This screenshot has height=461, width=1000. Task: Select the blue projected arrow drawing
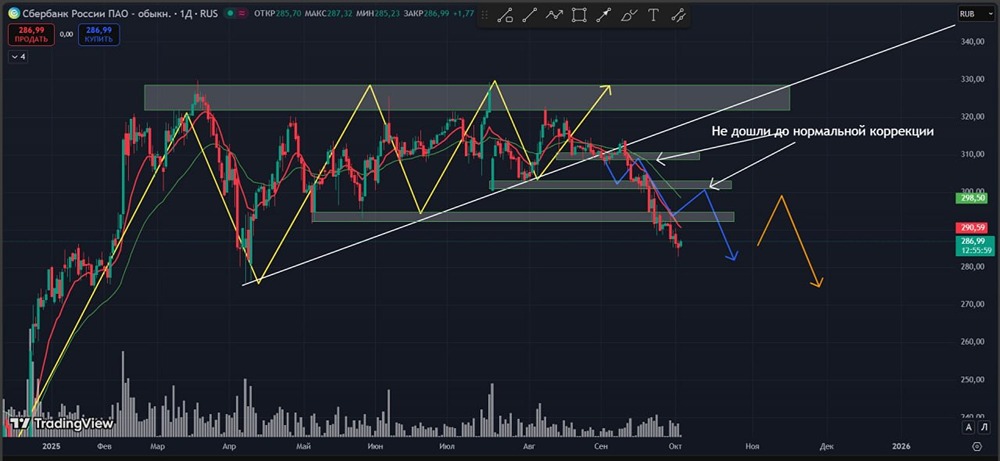[x=671, y=209]
